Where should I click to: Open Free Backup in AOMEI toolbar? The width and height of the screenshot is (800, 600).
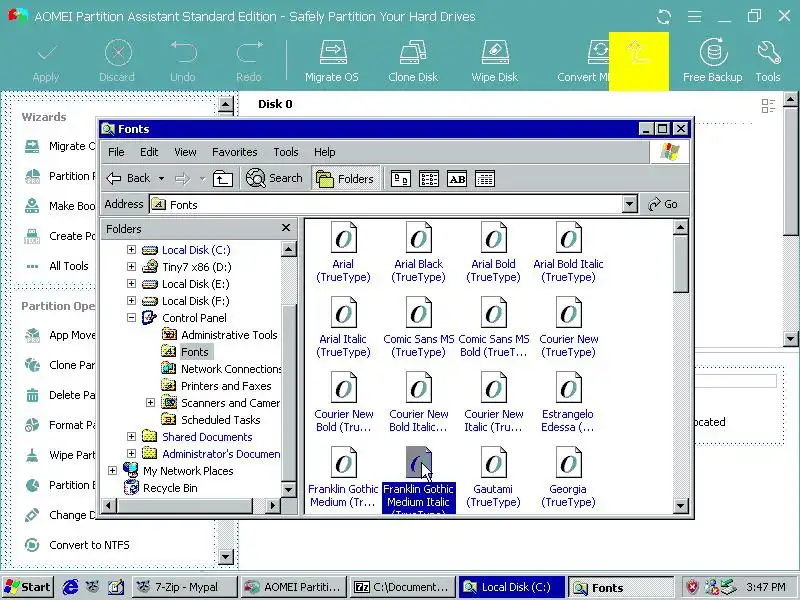[x=713, y=61]
